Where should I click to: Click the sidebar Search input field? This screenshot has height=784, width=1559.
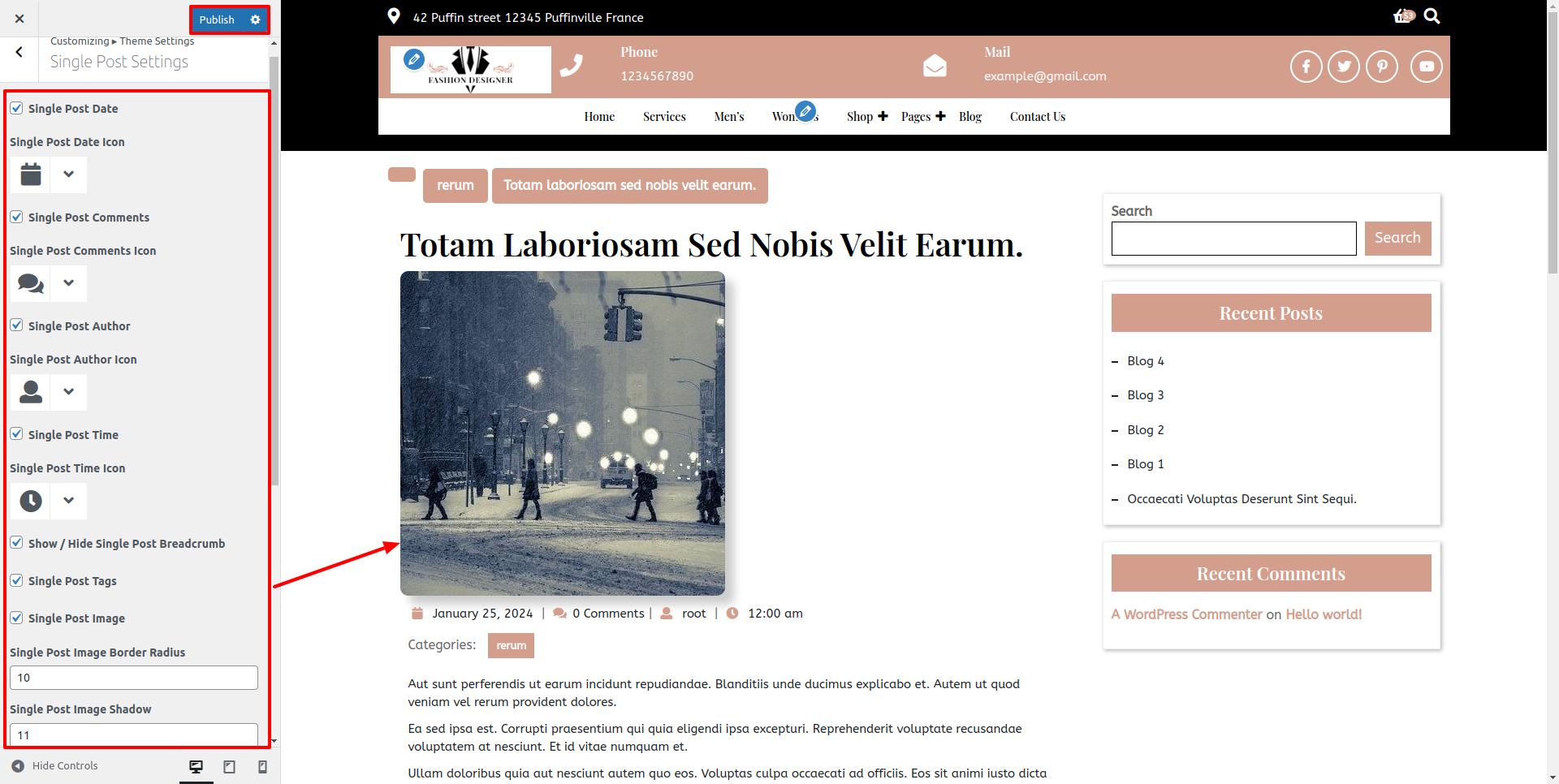tap(1233, 239)
